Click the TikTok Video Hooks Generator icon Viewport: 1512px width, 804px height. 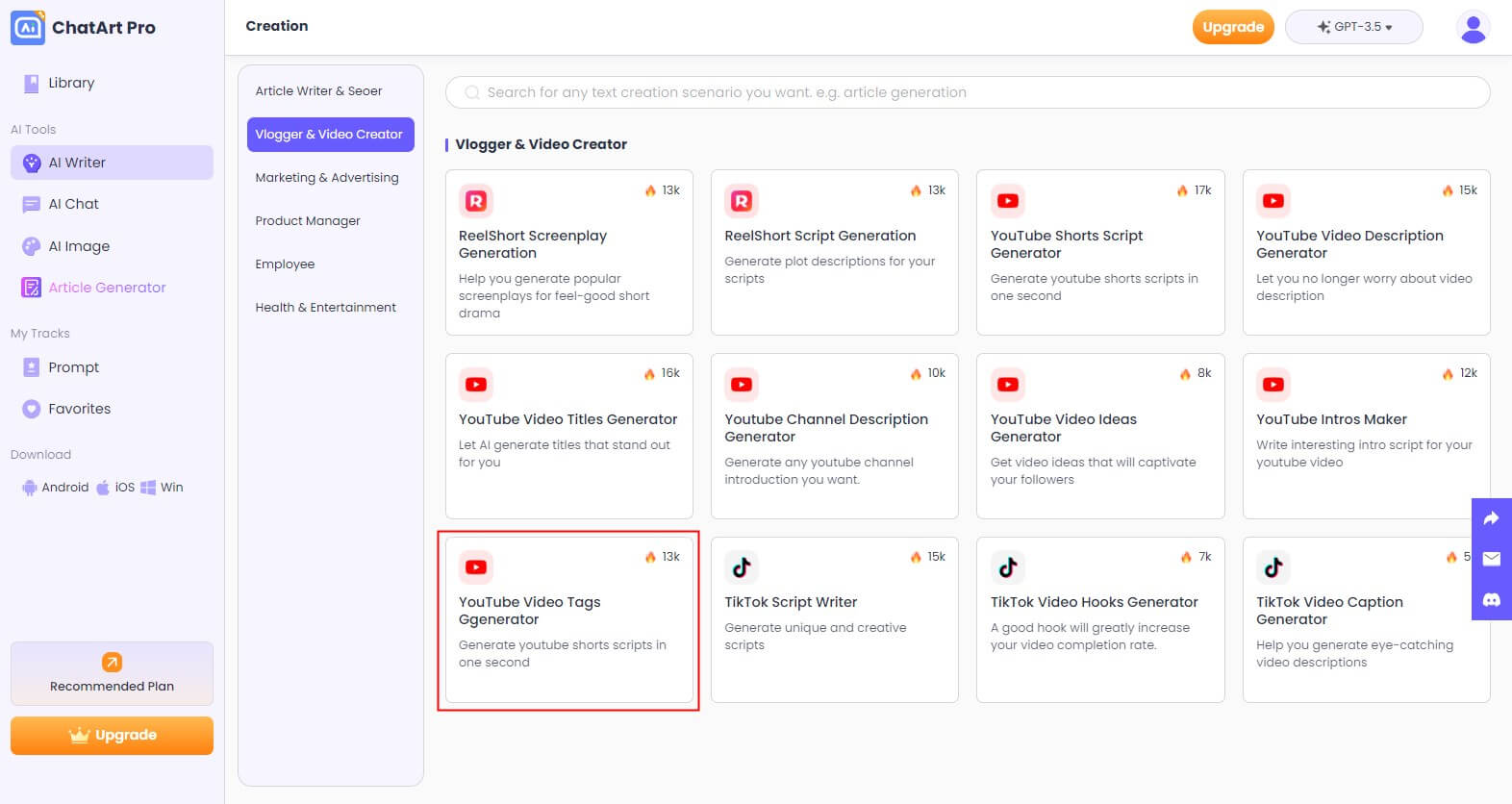1008,567
